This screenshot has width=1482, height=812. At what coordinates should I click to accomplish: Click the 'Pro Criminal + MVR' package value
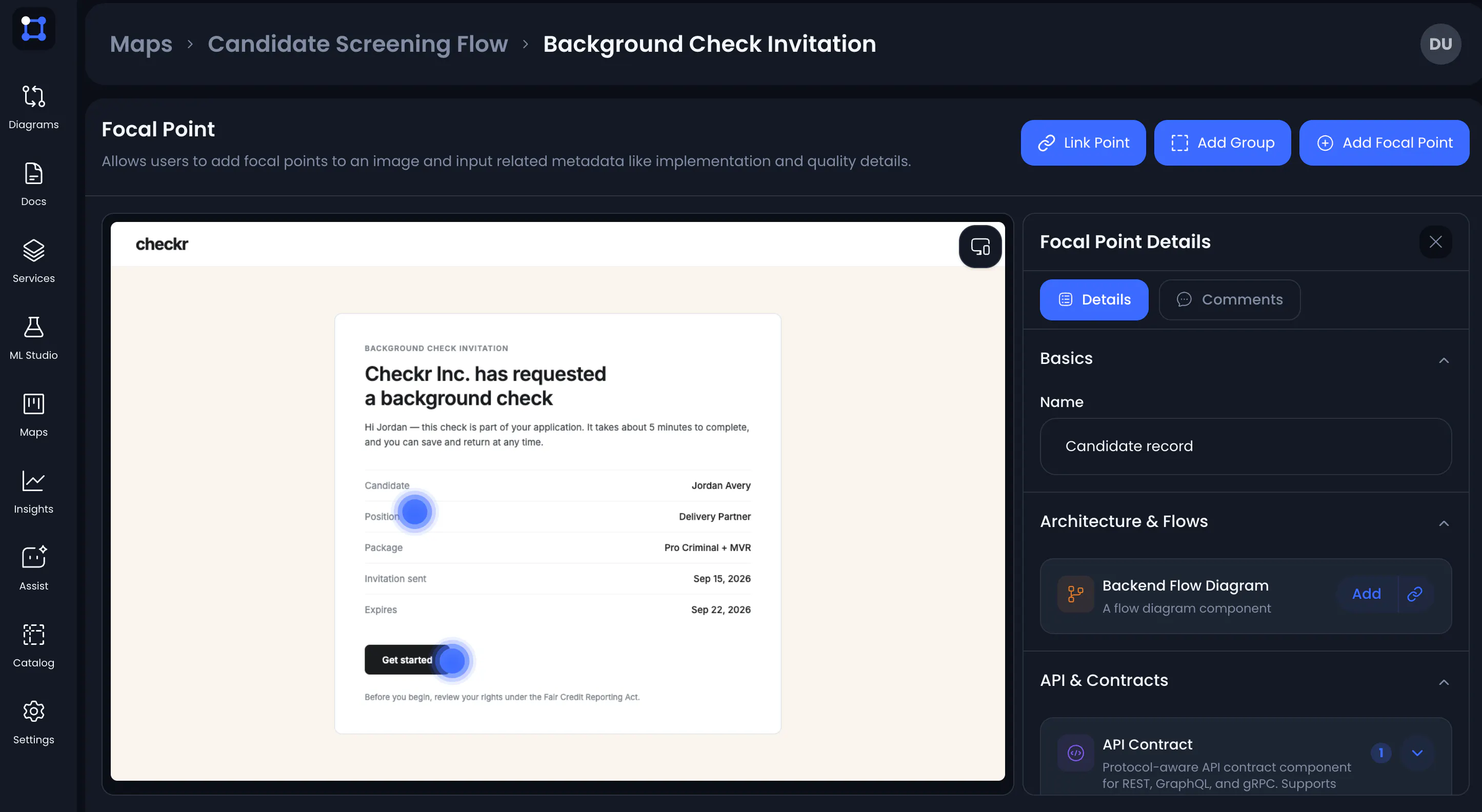pyautogui.click(x=707, y=547)
